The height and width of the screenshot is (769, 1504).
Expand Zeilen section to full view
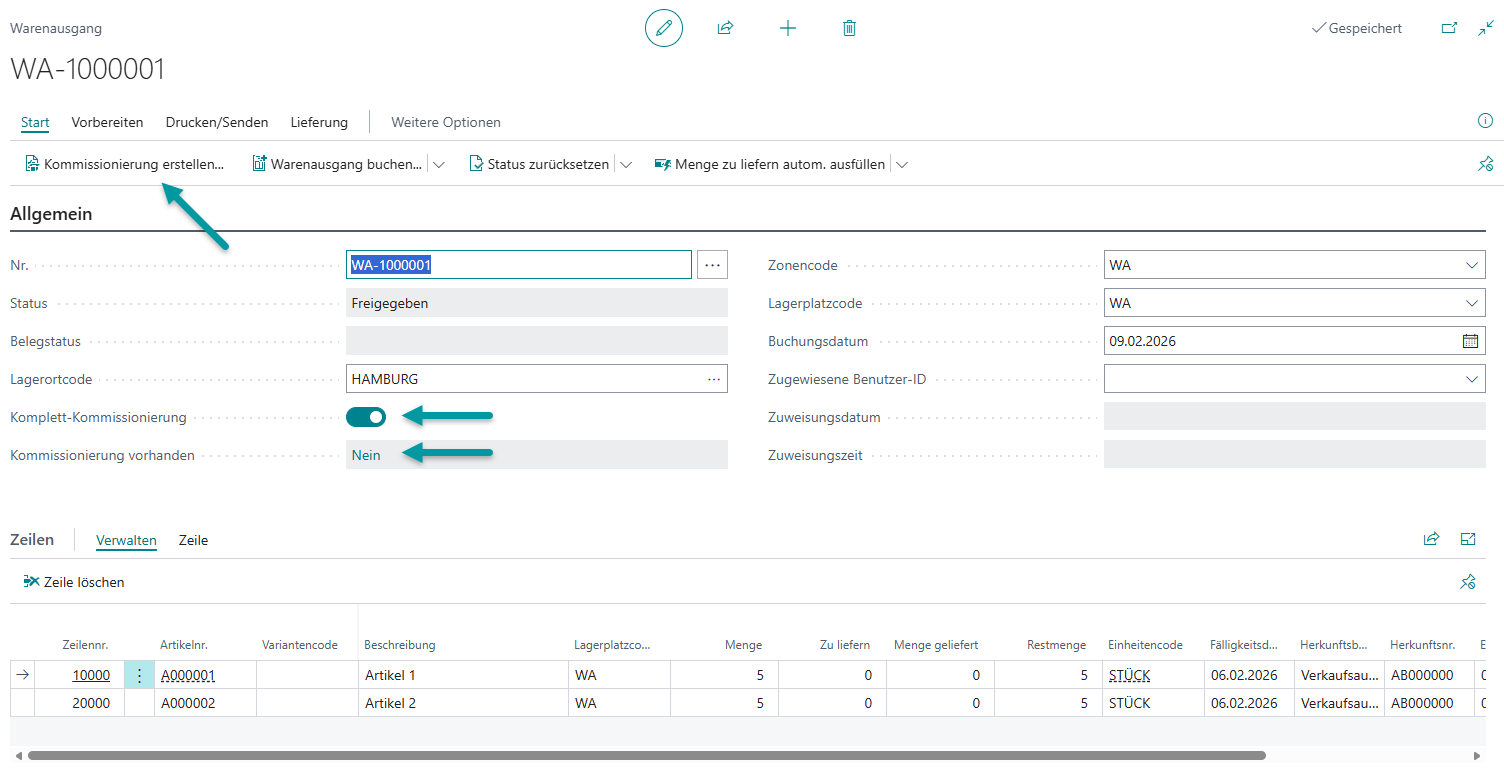(x=1468, y=539)
